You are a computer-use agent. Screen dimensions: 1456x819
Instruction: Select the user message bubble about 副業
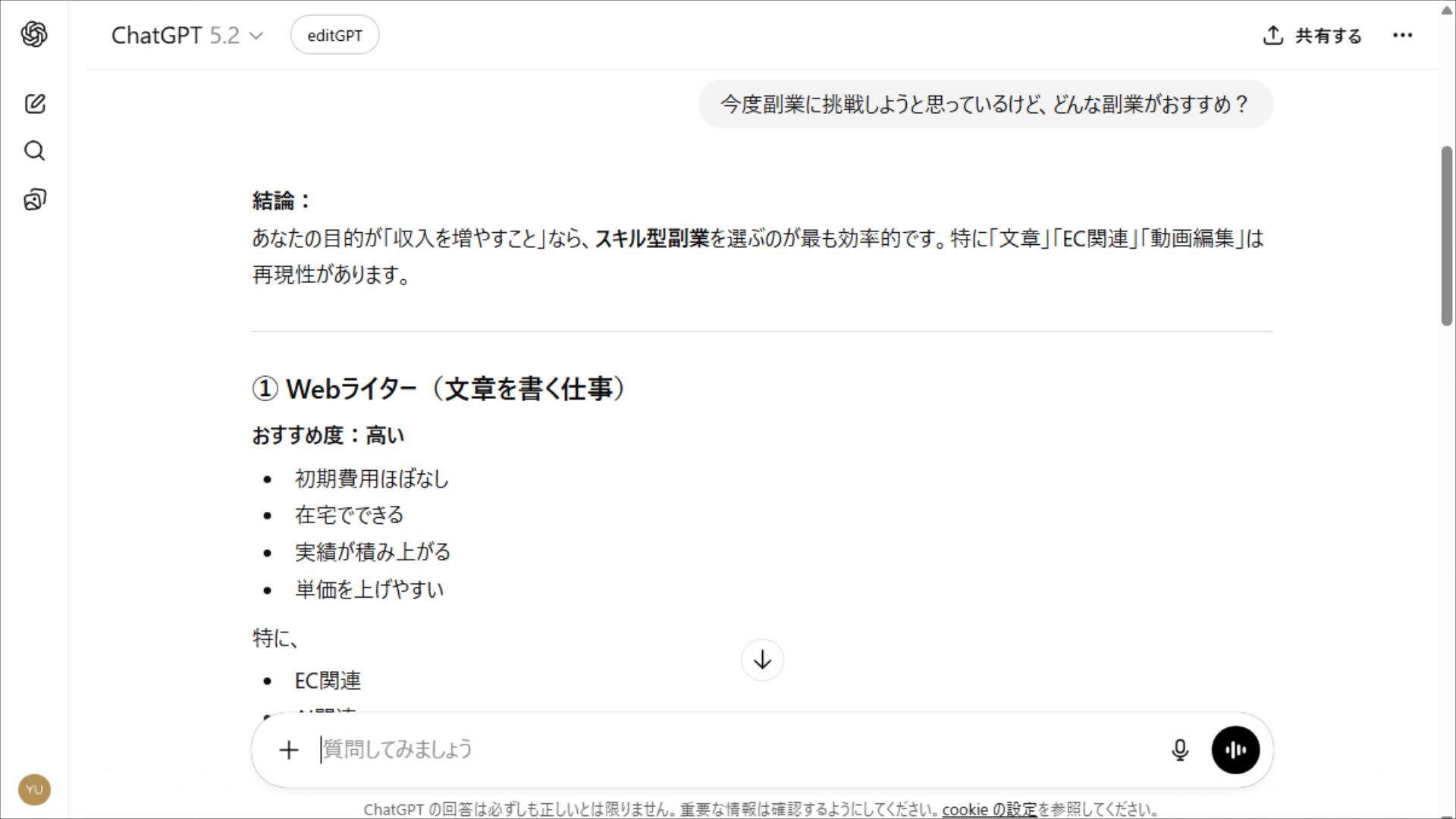984,104
